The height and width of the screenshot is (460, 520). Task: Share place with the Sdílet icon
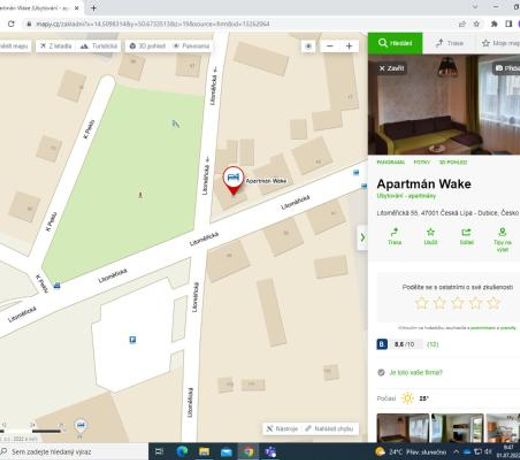[466, 236]
